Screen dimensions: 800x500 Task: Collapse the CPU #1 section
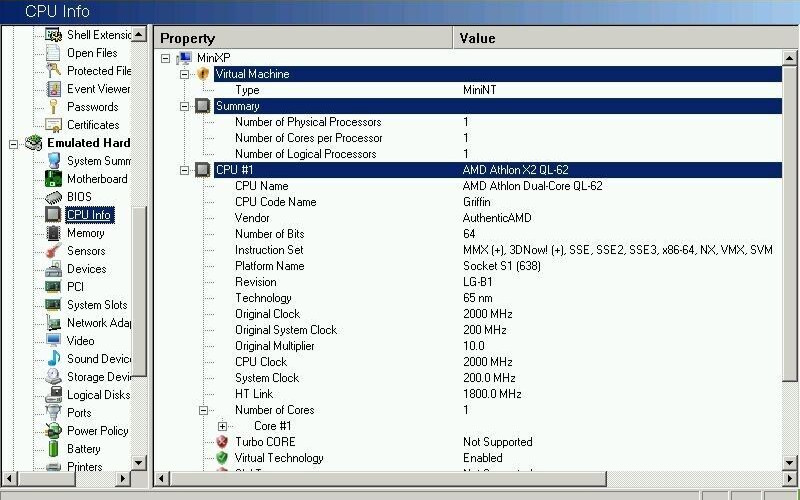184,170
